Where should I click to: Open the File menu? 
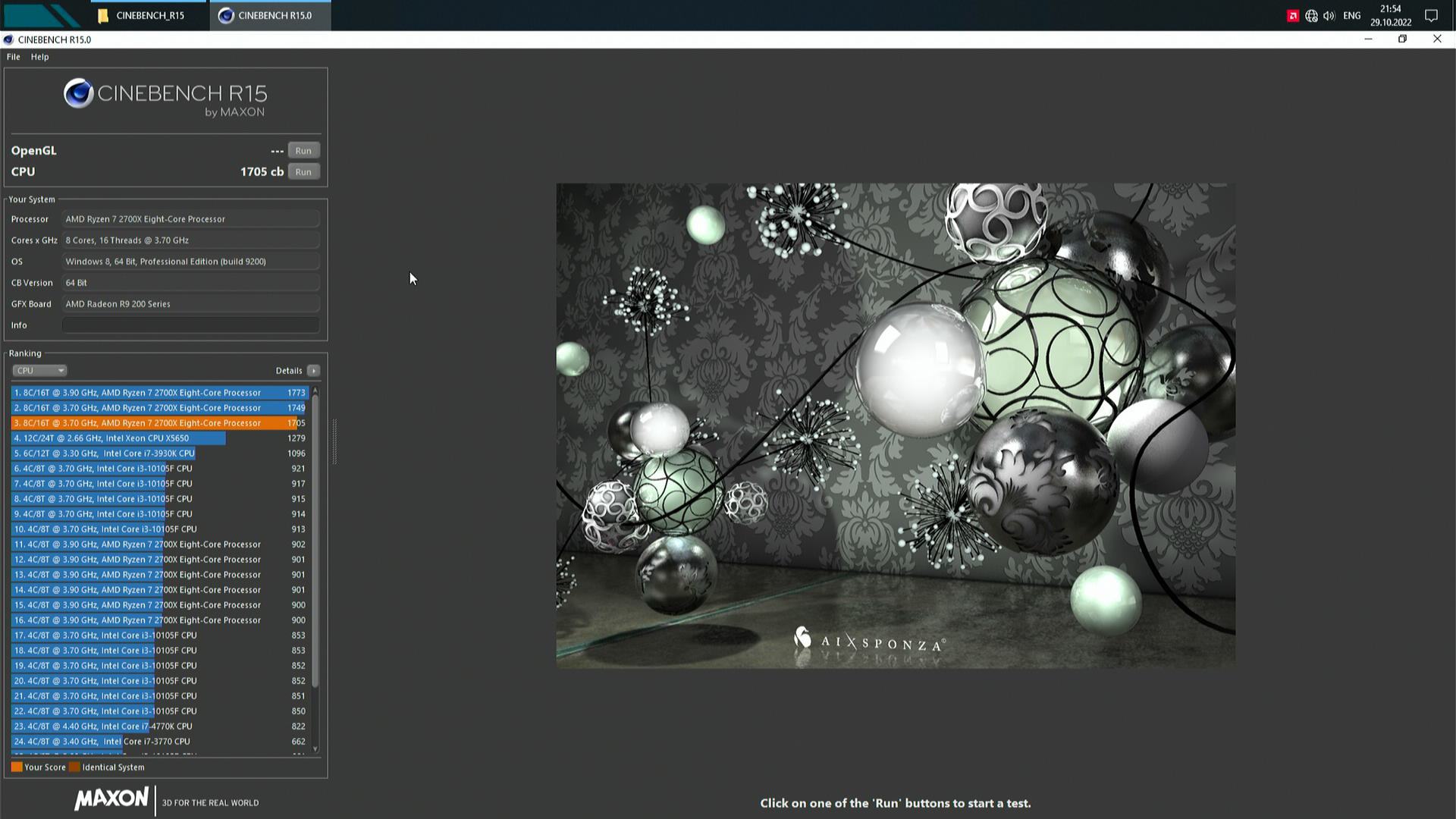click(x=14, y=57)
